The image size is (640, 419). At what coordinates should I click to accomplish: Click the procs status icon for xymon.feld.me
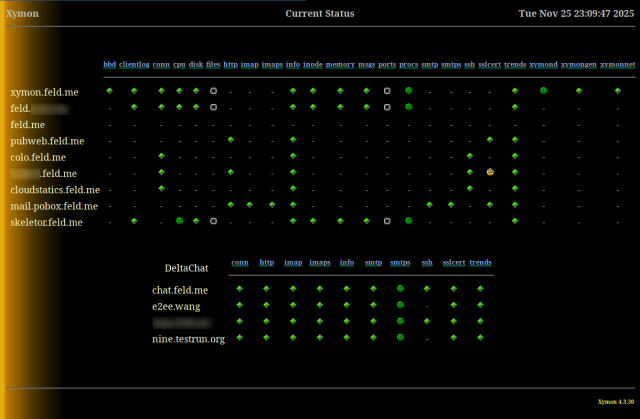click(x=408, y=91)
